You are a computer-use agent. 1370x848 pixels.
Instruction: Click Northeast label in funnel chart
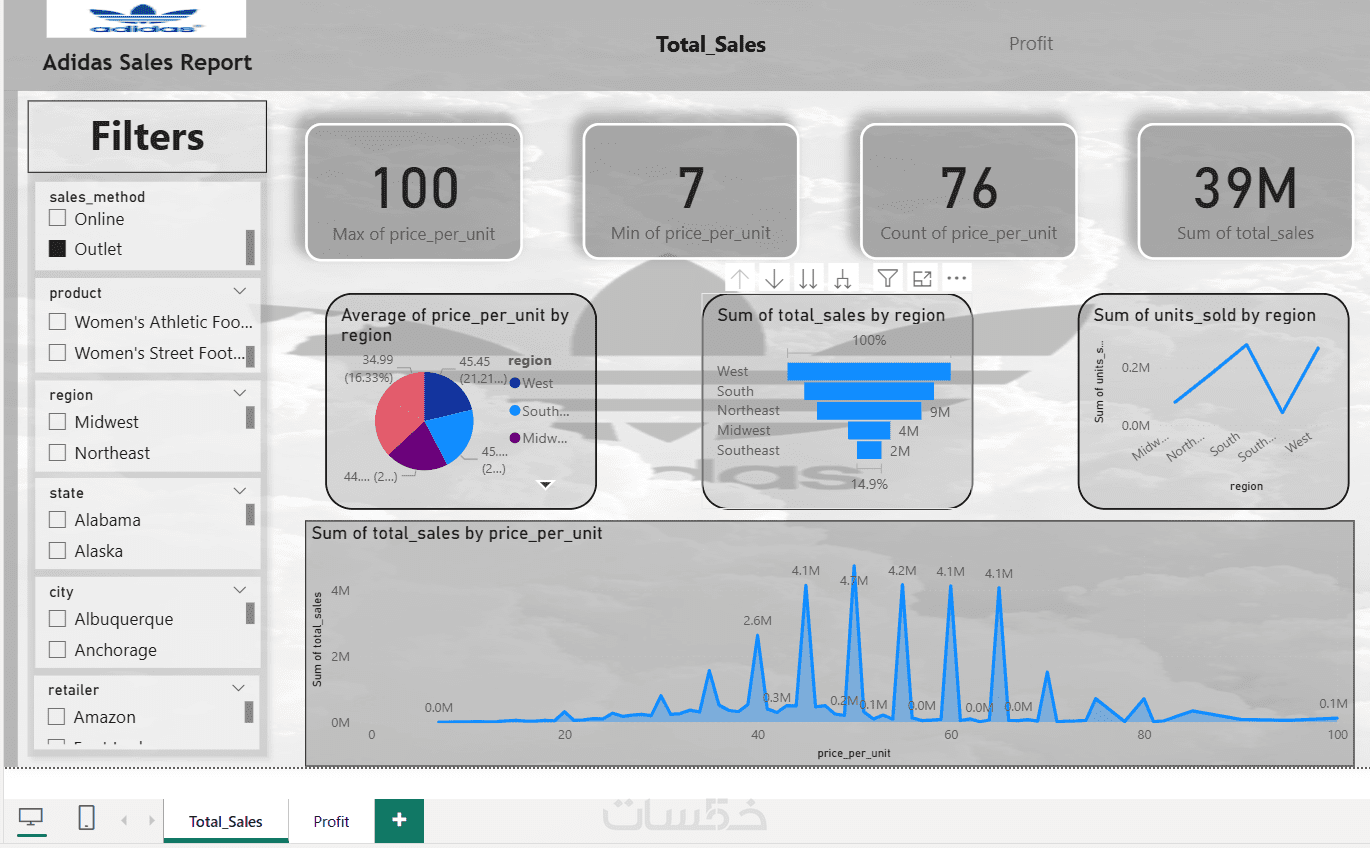[x=748, y=410]
